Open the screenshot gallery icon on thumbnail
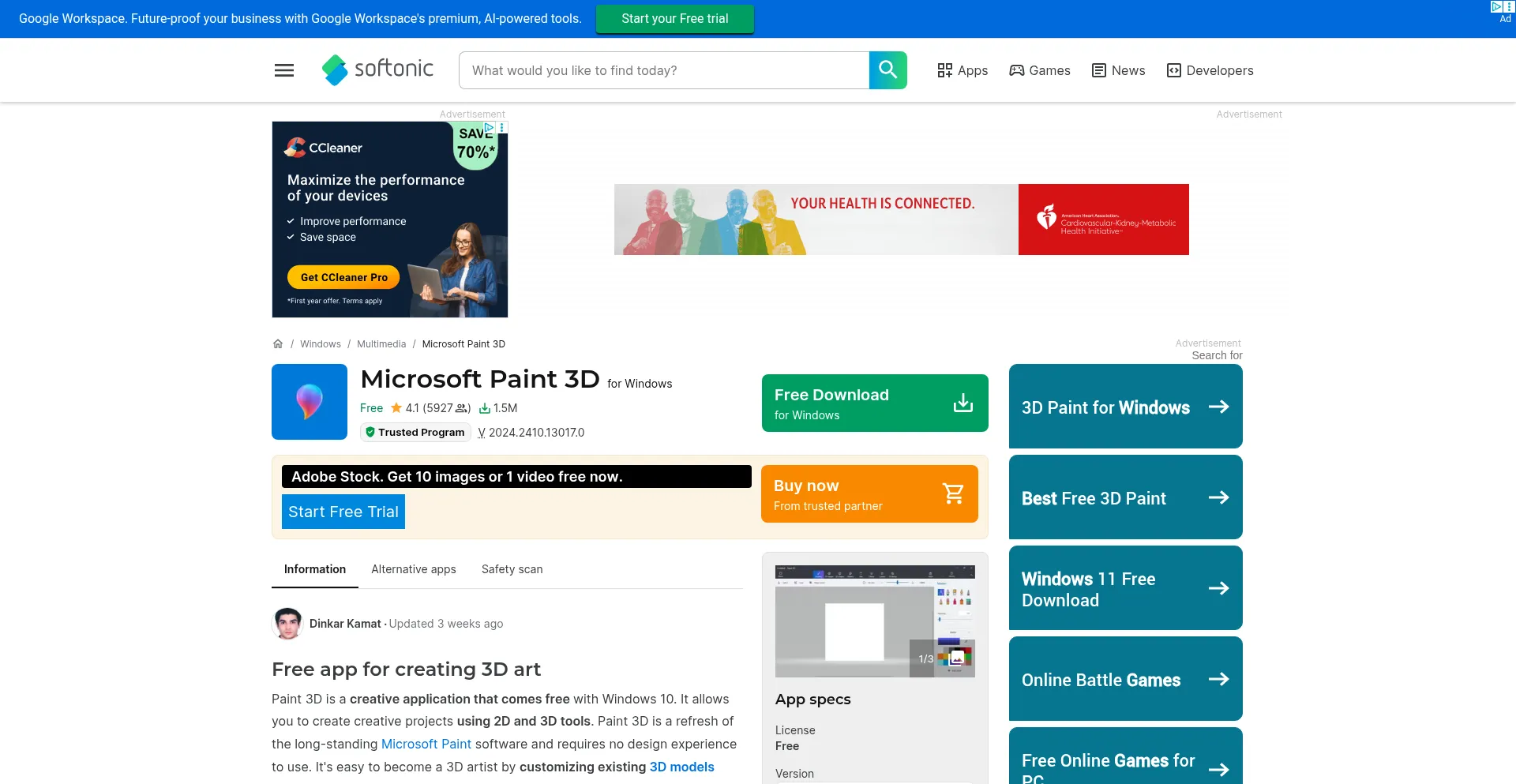Image resolution: width=1516 pixels, height=784 pixels. (x=957, y=658)
